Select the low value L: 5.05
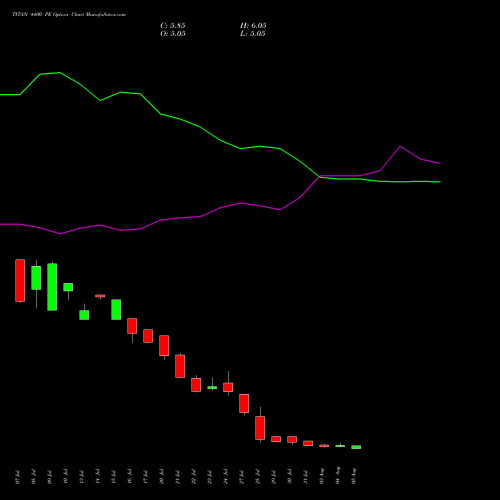This screenshot has height=500, width=500. 253,34
